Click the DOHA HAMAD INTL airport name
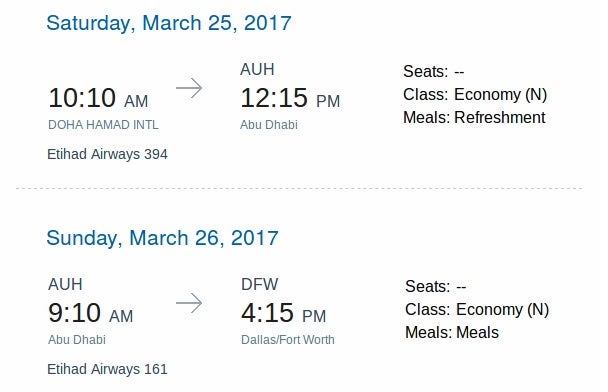Image resolution: width=608 pixels, height=392 pixels. coord(103,125)
